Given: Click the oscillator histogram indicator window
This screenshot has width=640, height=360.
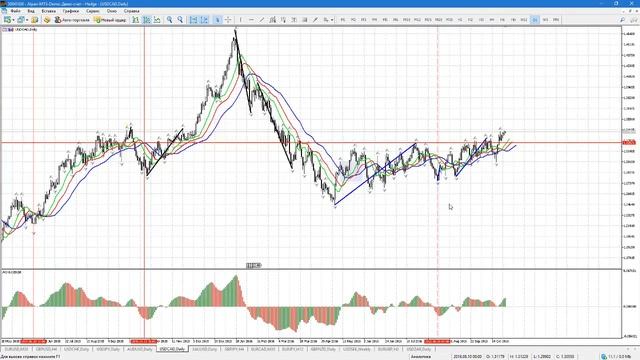Looking at the screenshot, I should point(311,304).
